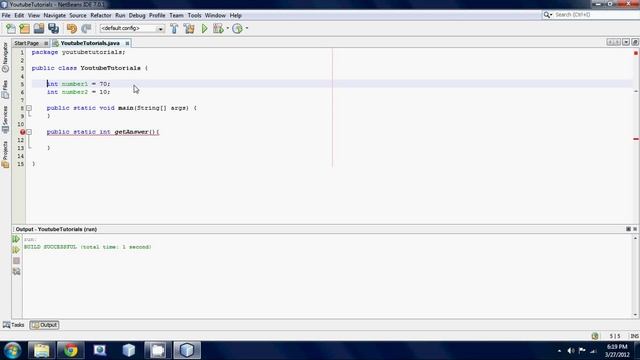Open the Source menu

(78, 16)
